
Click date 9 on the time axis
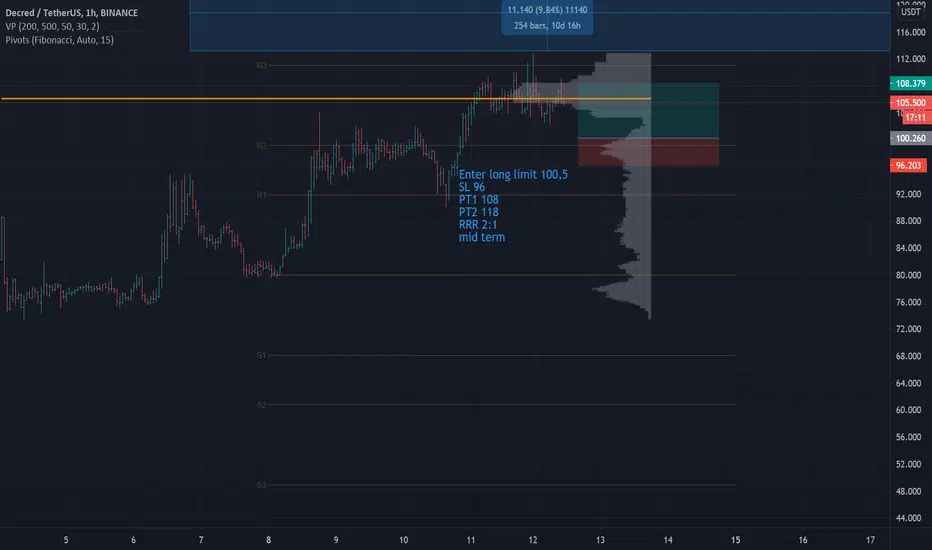coord(336,540)
